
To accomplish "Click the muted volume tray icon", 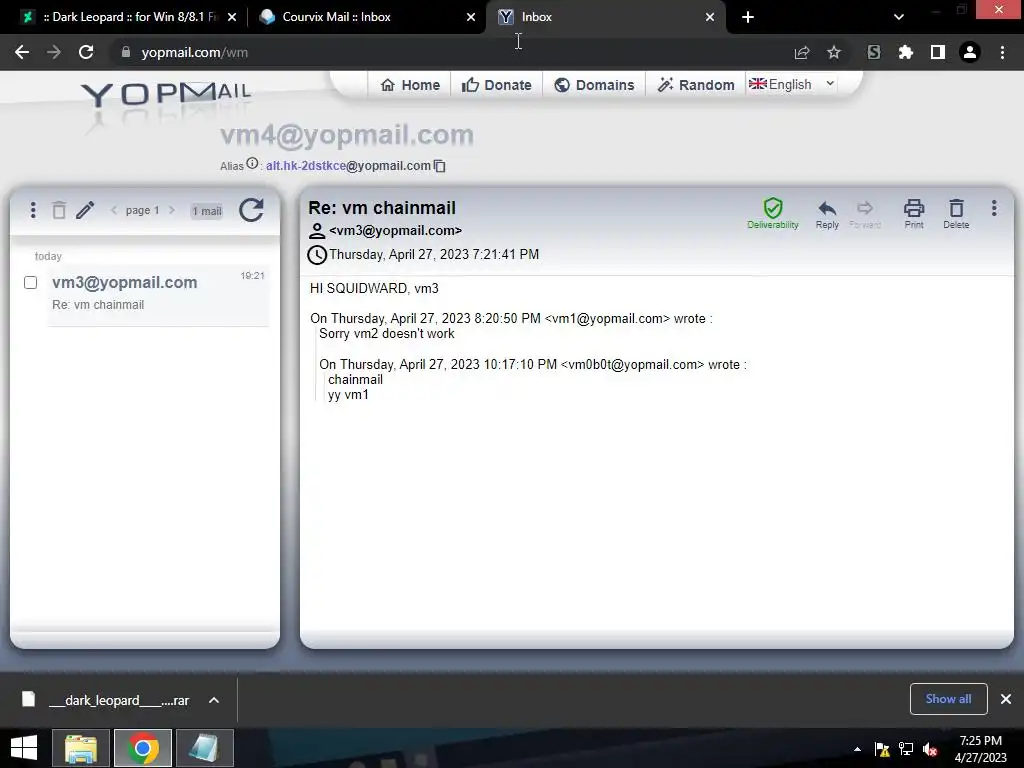I will (930, 749).
